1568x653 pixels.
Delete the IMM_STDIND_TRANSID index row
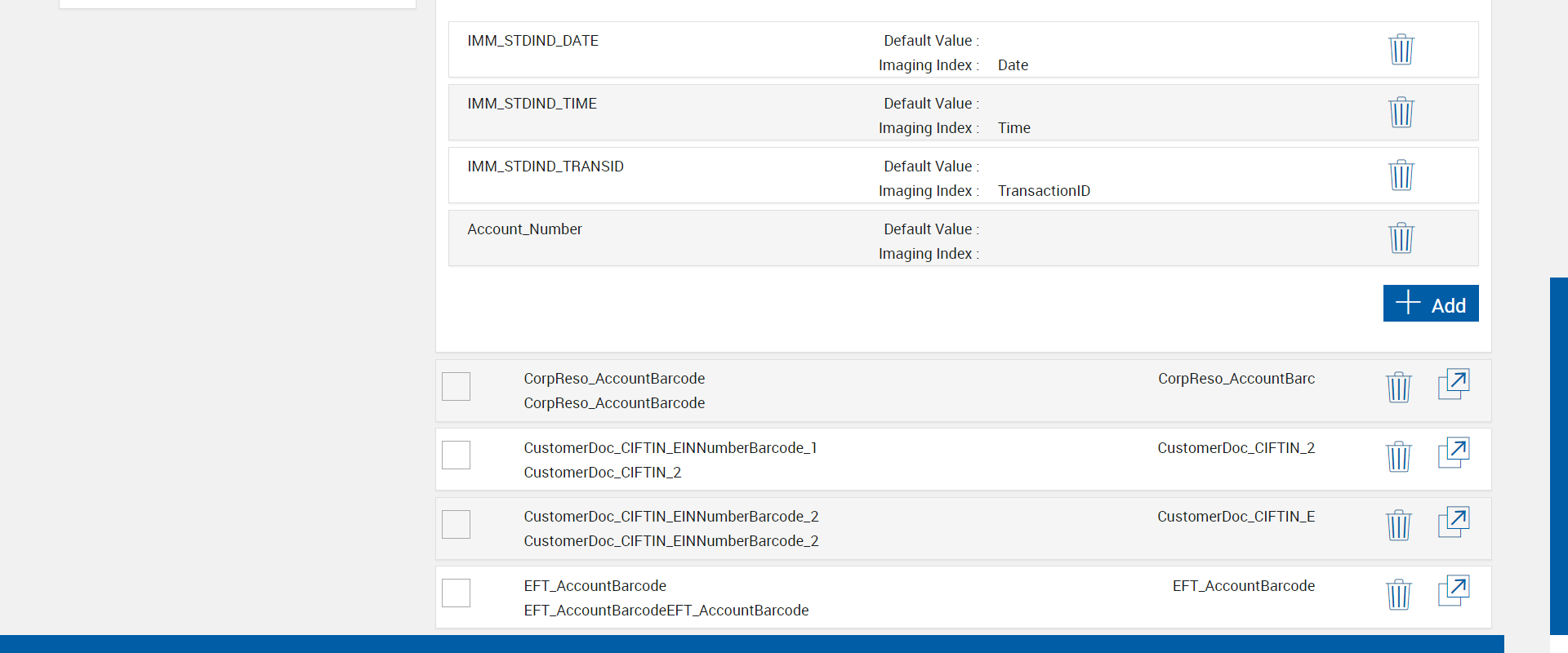tap(1401, 175)
